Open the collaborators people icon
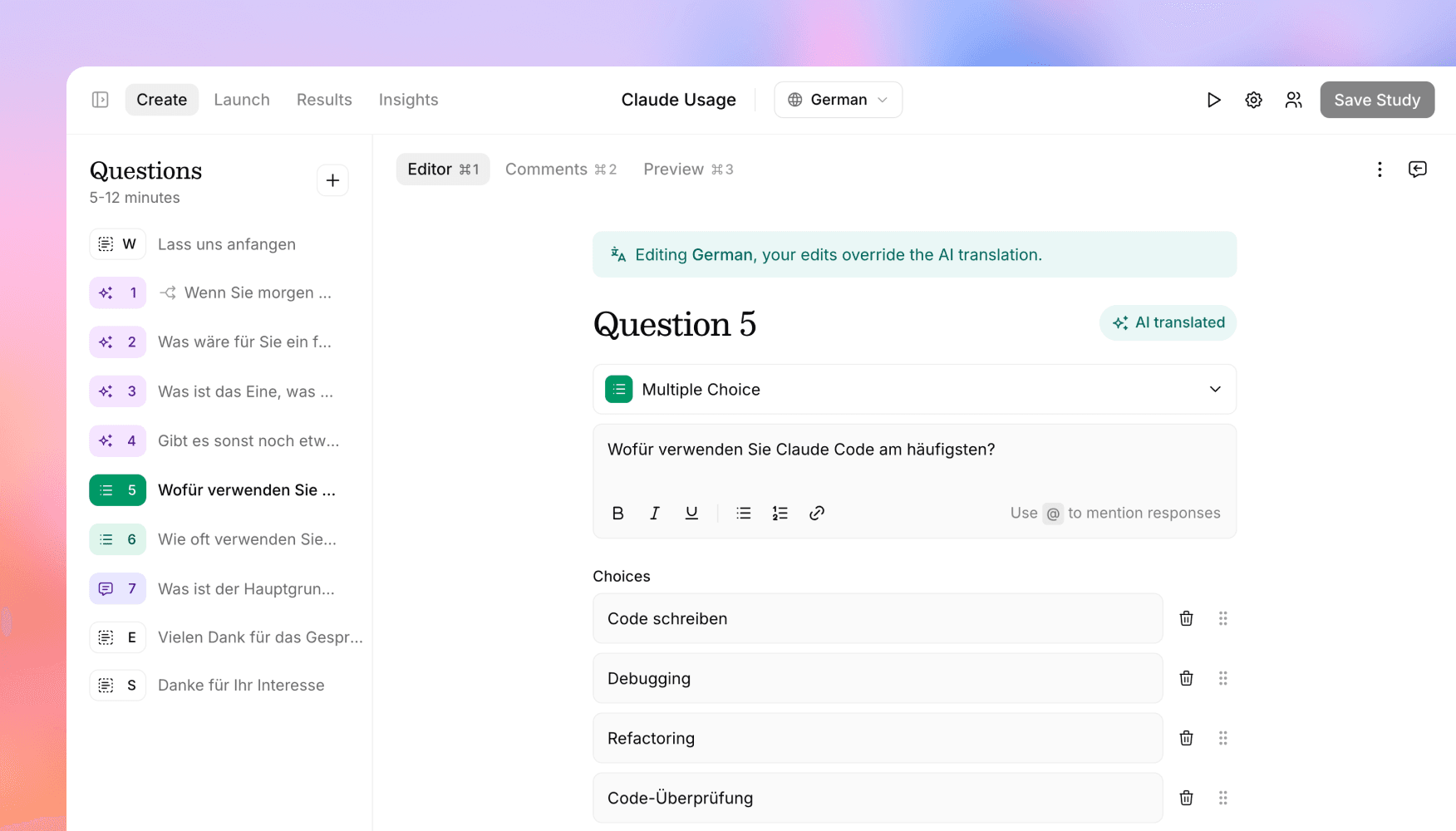Viewport: 1456px width, 831px height. coord(1293,100)
